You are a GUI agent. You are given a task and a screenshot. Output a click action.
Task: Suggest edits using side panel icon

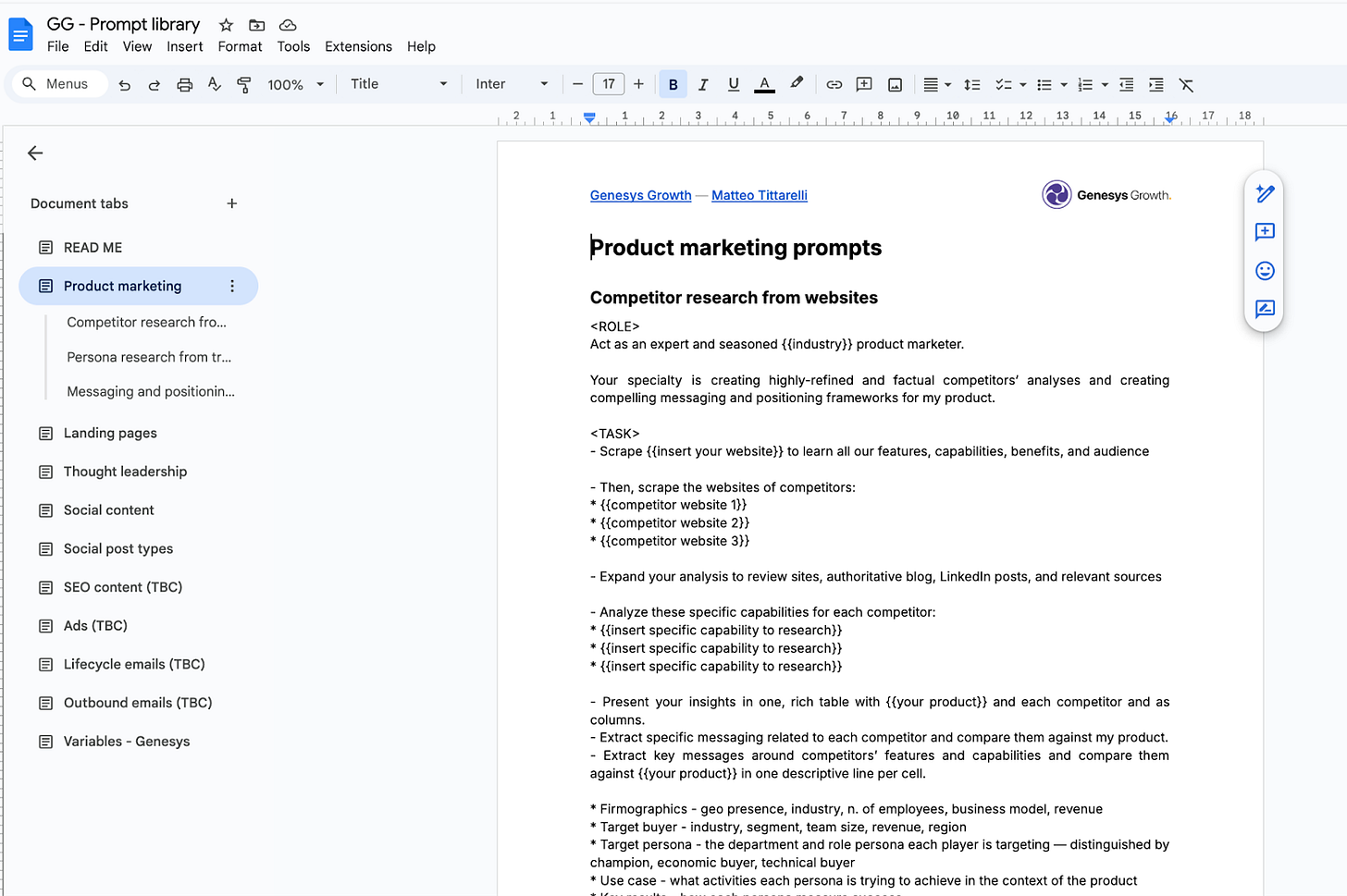[x=1265, y=310]
